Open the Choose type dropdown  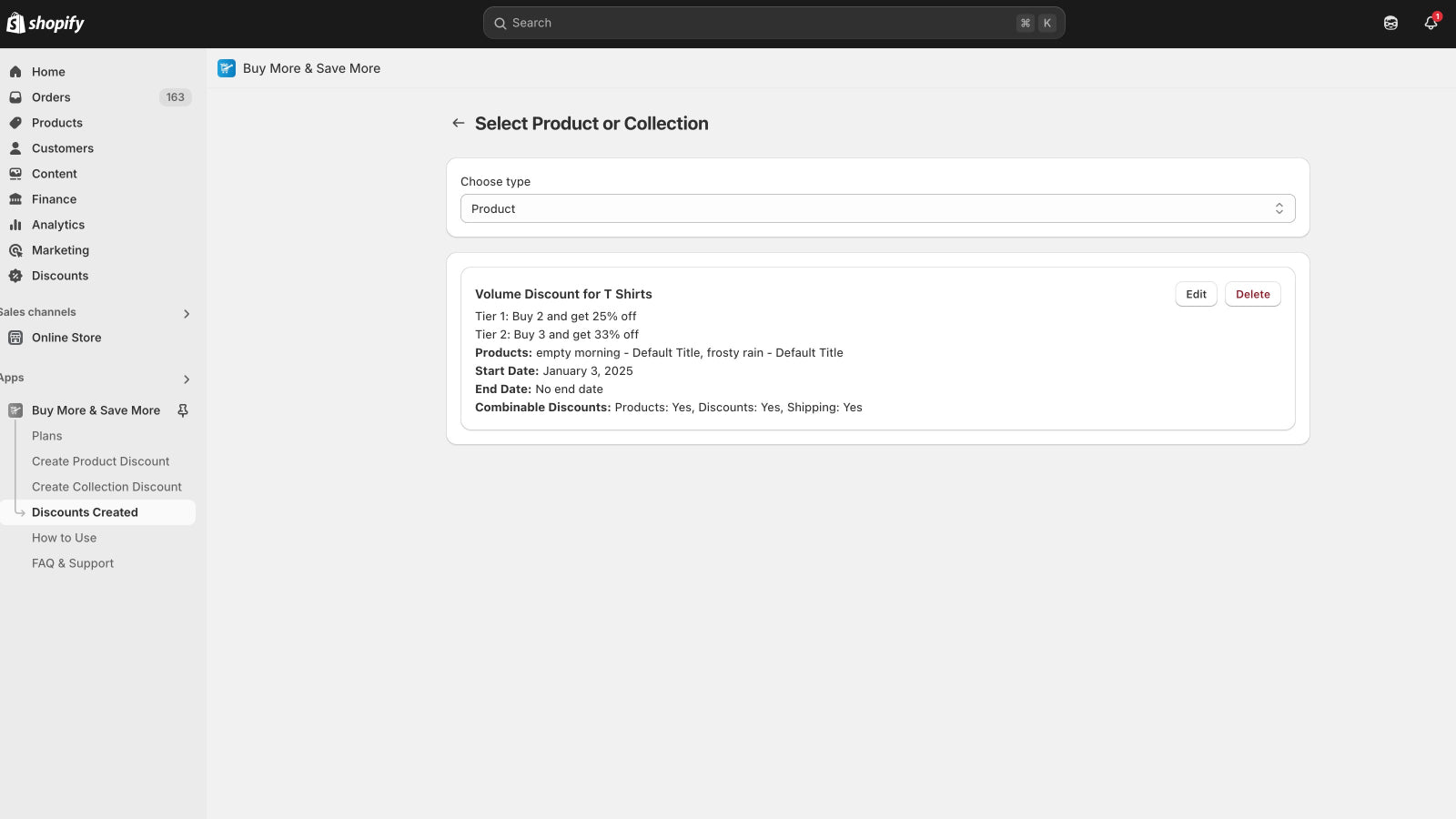[x=878, y=208]
